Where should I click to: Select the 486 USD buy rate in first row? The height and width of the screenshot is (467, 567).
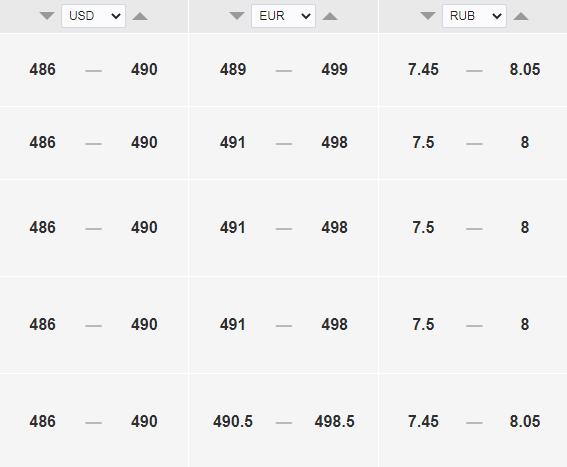(43, 69)
